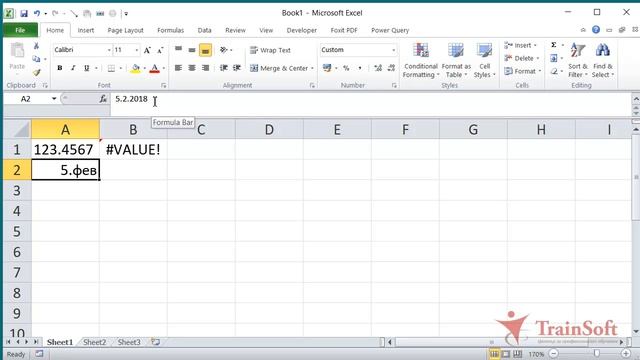Viewport: 640px width, 360px height.
Task: Open the font name dropdown
Action: click(x=109, y=50)
